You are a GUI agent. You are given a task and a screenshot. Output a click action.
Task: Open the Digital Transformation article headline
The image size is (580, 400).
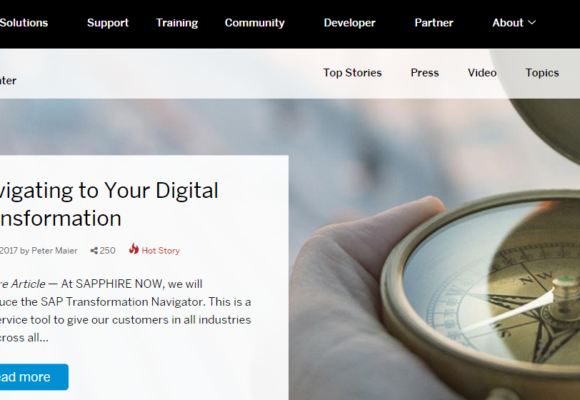click(109, 204)
